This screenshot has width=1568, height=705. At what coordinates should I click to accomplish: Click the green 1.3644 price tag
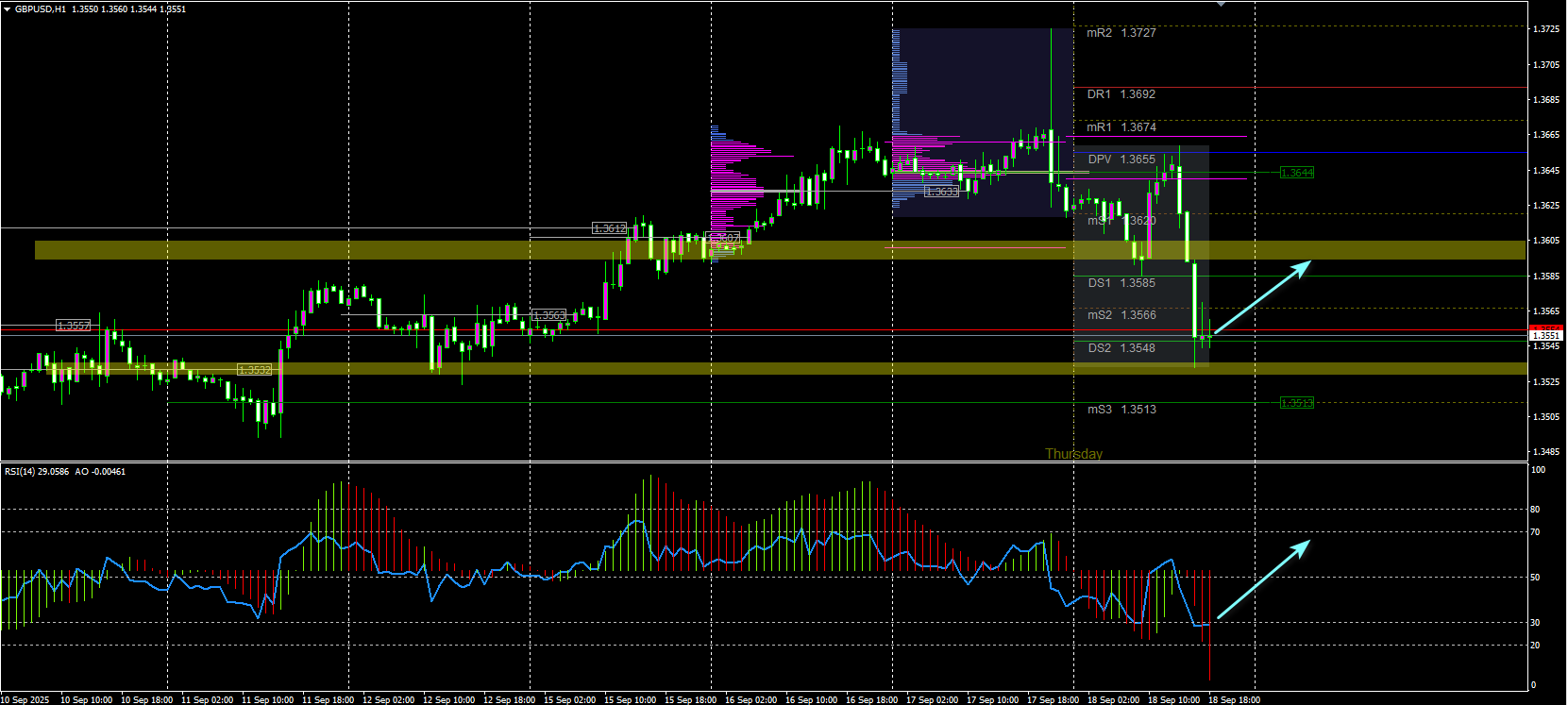1296,173
